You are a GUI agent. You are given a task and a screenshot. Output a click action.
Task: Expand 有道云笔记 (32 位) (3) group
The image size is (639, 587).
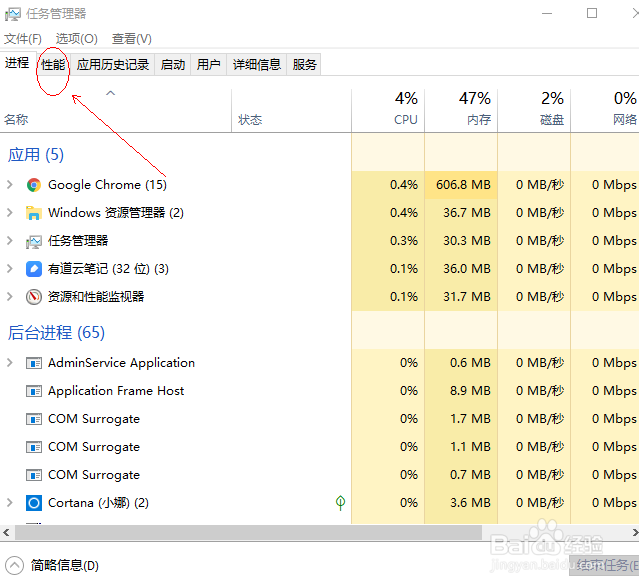tap(10, 269)
